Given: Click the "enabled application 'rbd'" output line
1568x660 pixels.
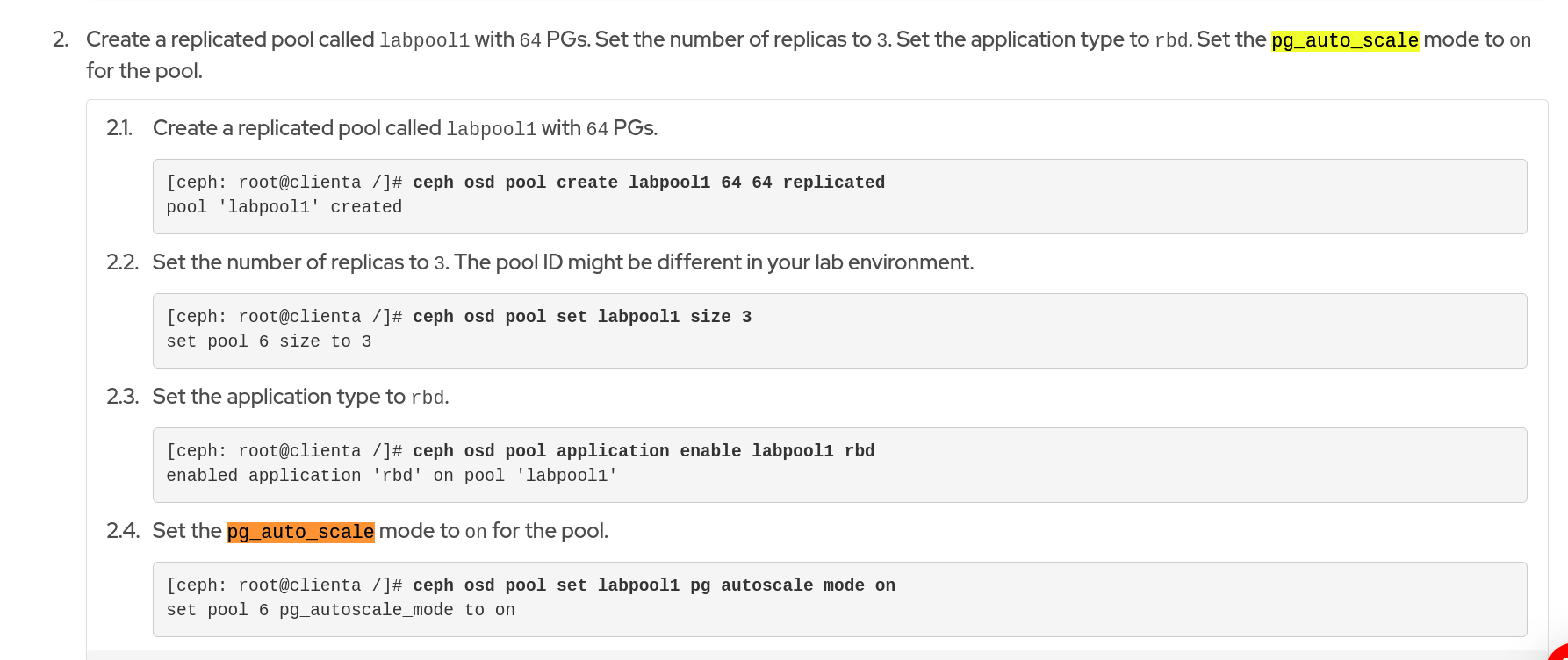Looking at the screenshot, I should [x=392, y=476].
